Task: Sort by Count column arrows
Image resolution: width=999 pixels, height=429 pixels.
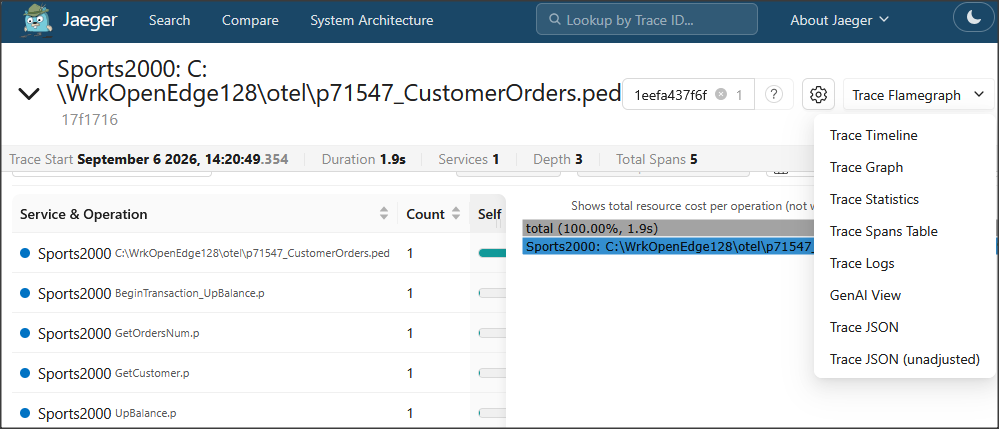Action: pos(456,214)
